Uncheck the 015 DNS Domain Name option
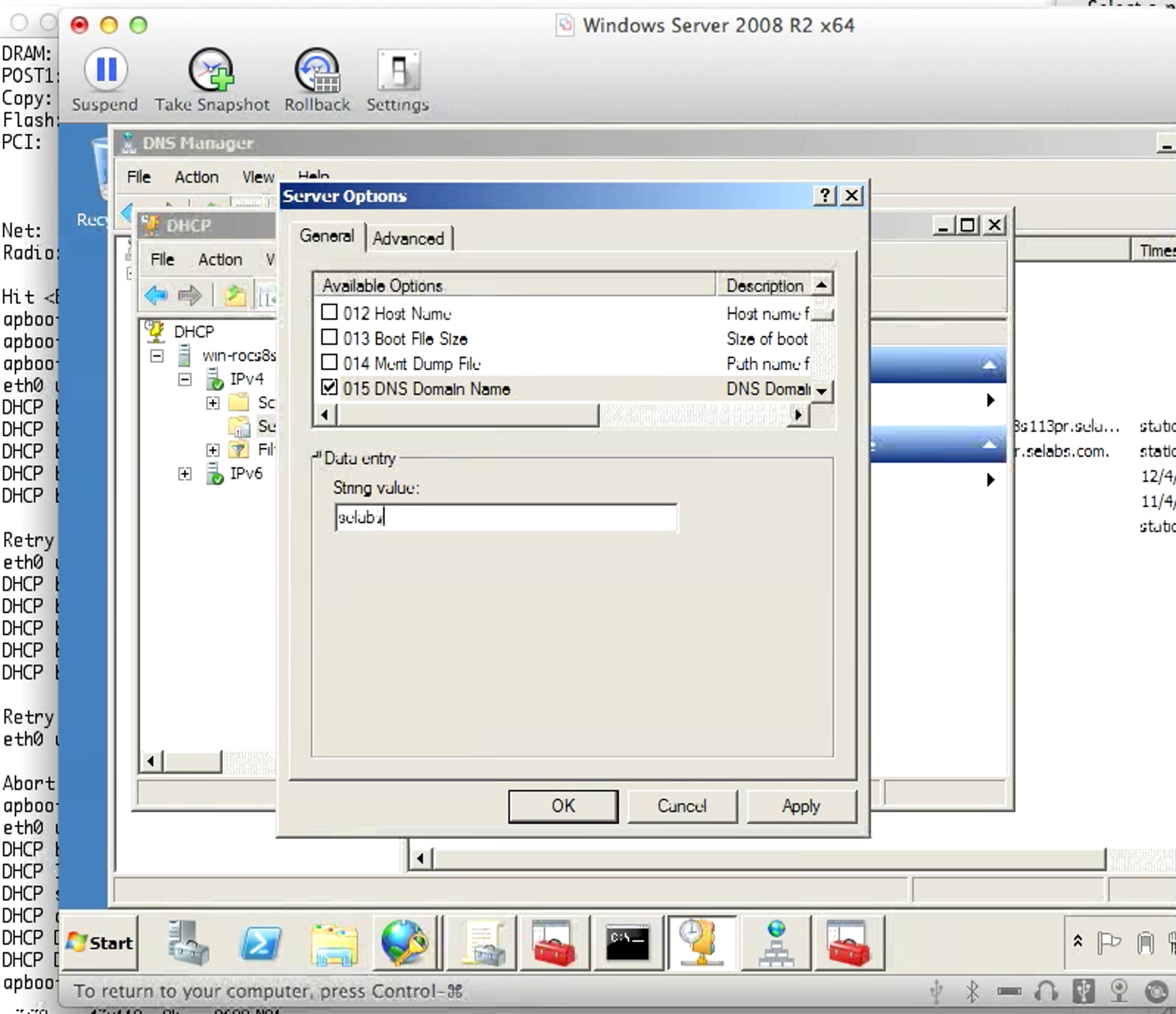This screenshot has height=1014, width=1176. coord(329,387)
